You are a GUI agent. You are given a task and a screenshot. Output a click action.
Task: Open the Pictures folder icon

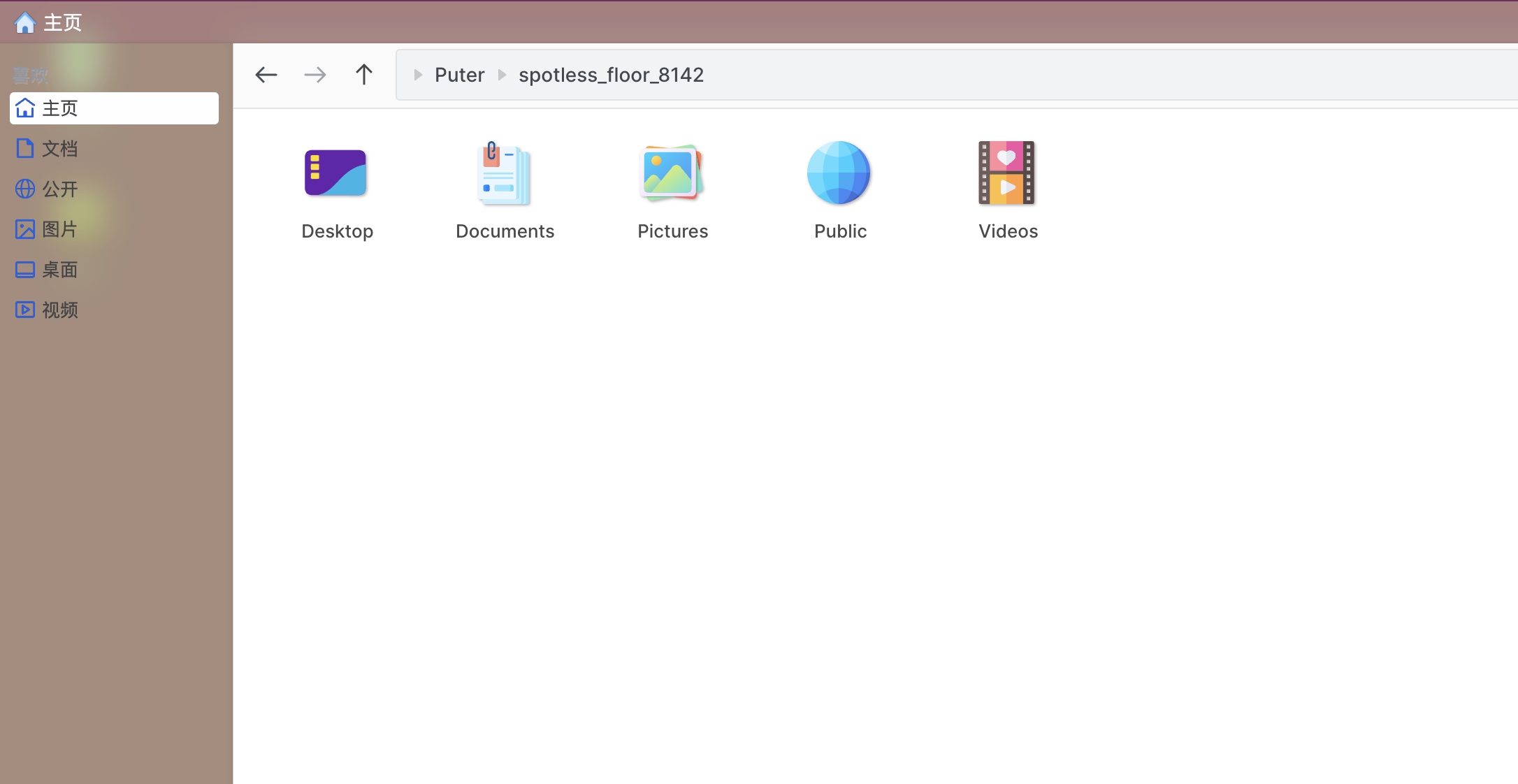pyautogui.click(x=672, y=173)
